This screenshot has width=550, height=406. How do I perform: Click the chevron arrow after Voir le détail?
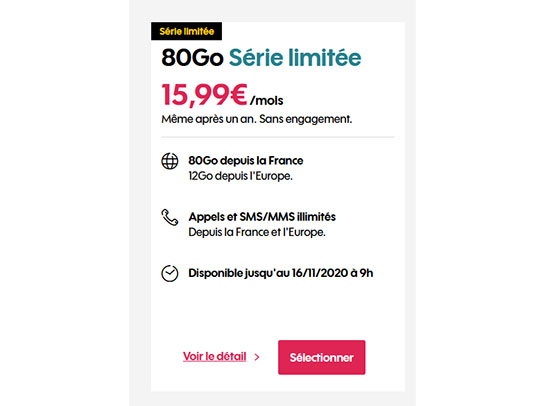click(x=257, y=357)
